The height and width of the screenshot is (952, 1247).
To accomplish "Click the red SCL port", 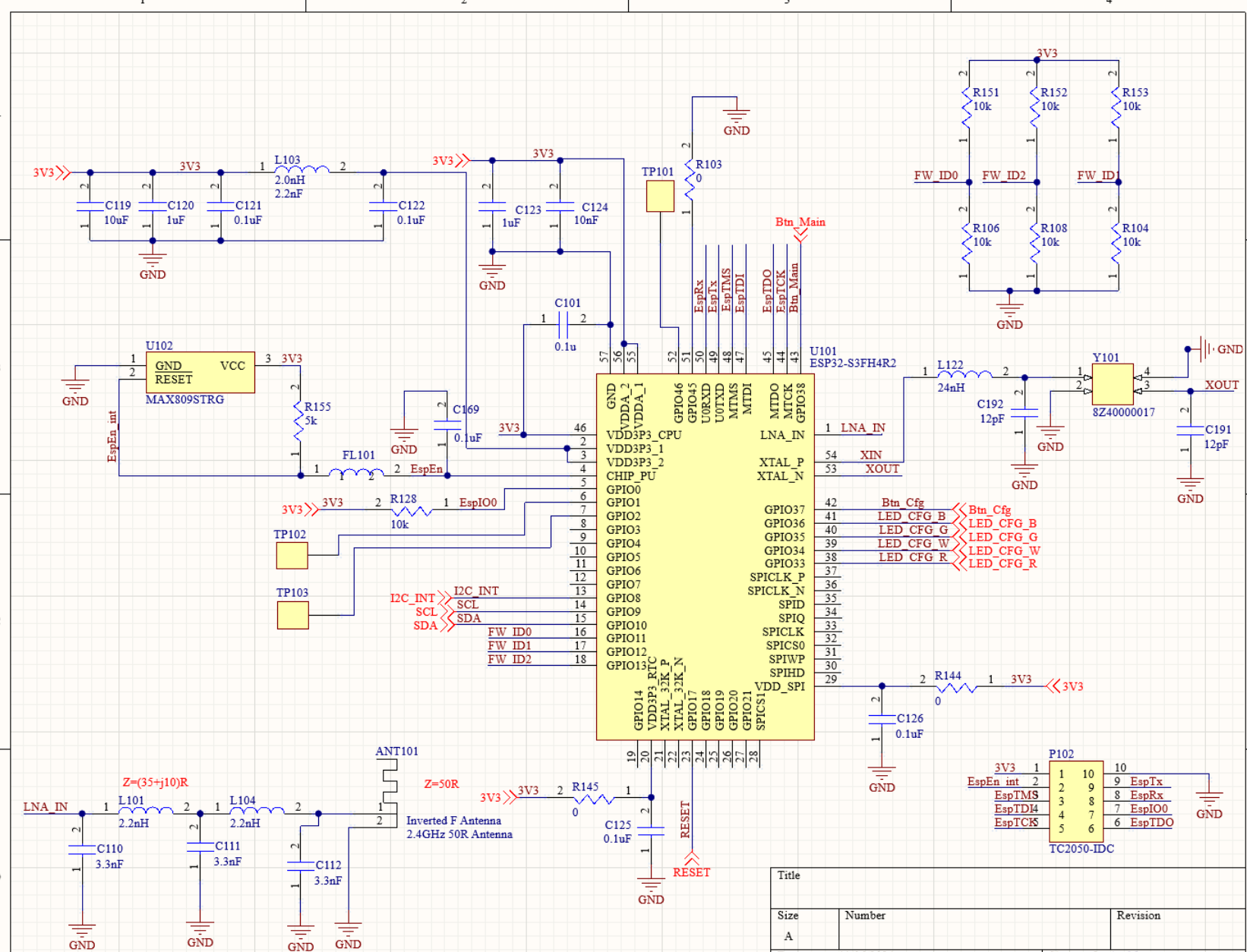I will click(434, 612).
